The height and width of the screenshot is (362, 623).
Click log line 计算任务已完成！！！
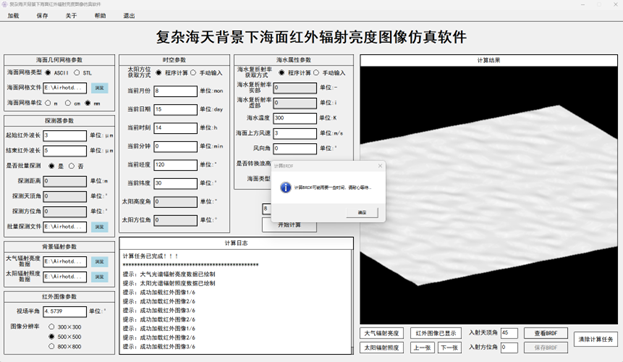[x=151, y=256]
